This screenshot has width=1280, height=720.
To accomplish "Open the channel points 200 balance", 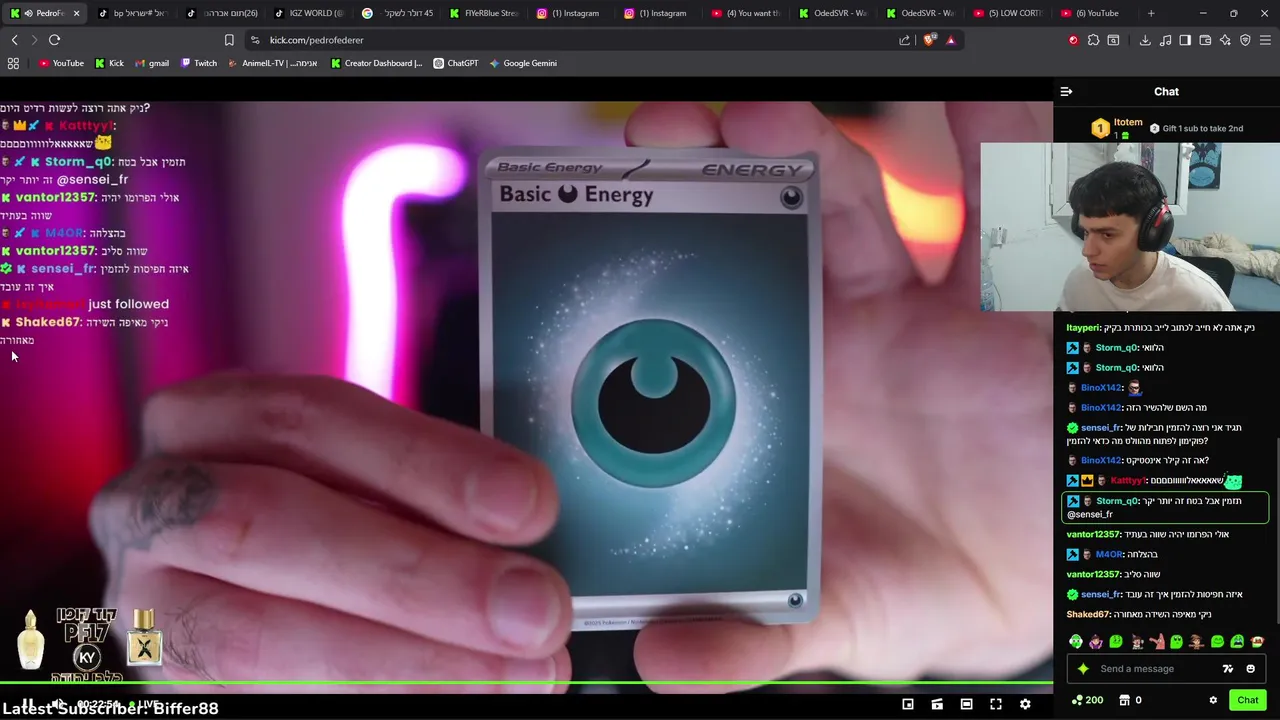I will [x=1087, y=700].
